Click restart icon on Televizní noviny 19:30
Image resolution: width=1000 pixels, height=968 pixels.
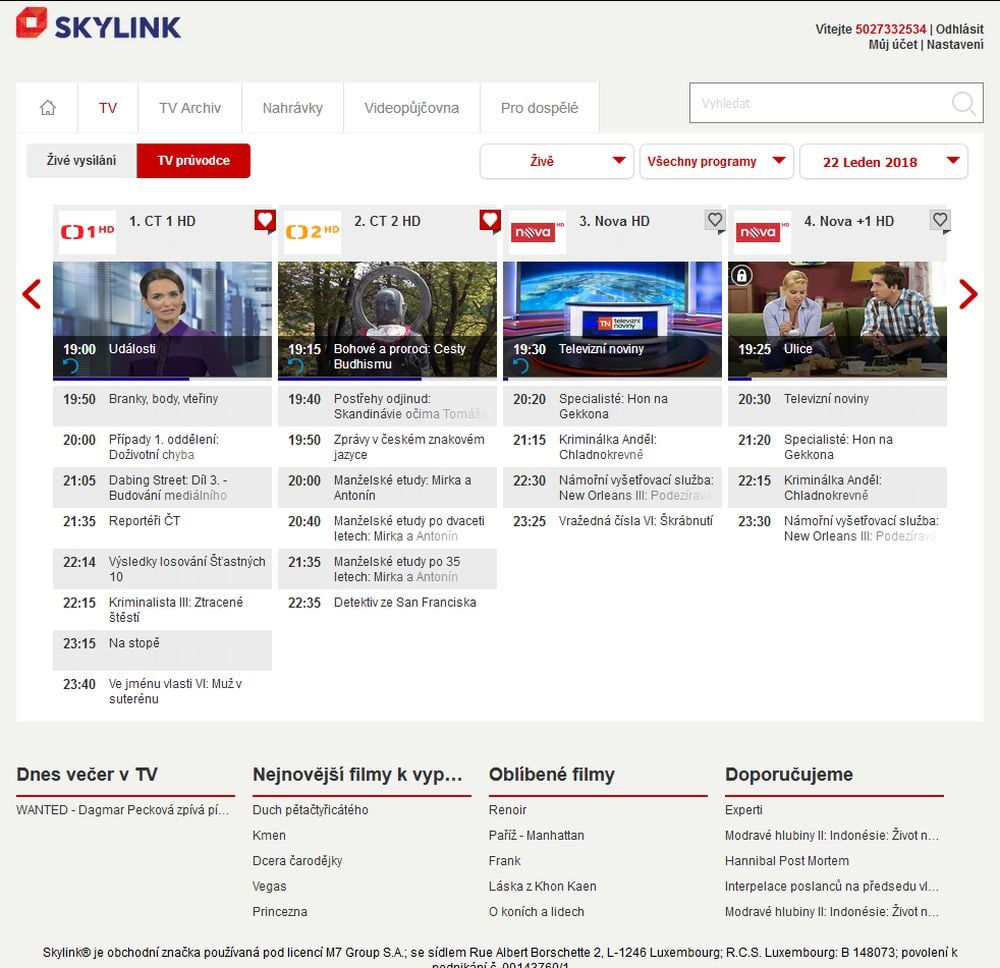(521, 365)
